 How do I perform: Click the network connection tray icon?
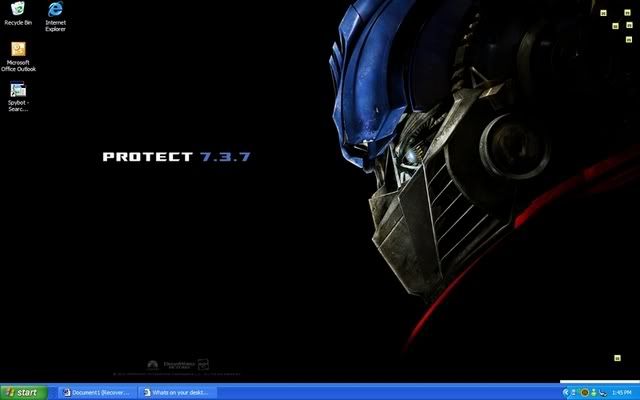coord(603,393)
